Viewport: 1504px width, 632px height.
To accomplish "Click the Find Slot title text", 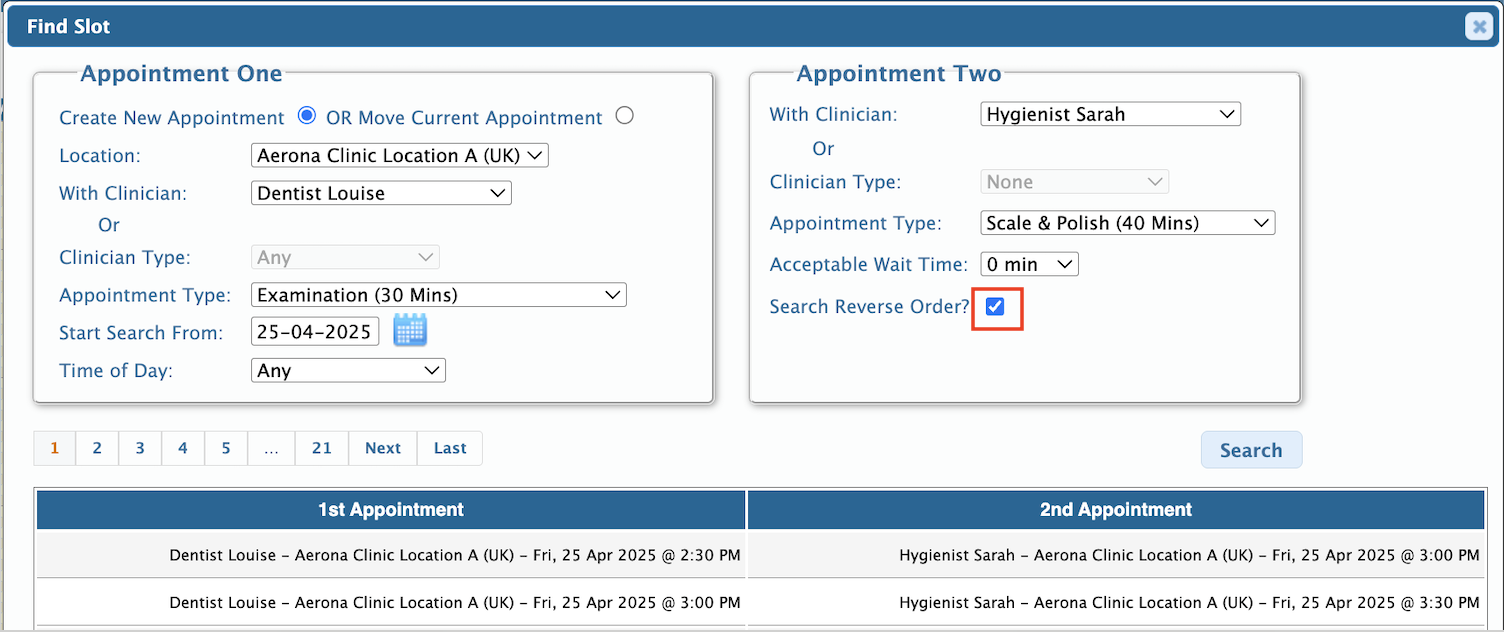I will (69, 27).
